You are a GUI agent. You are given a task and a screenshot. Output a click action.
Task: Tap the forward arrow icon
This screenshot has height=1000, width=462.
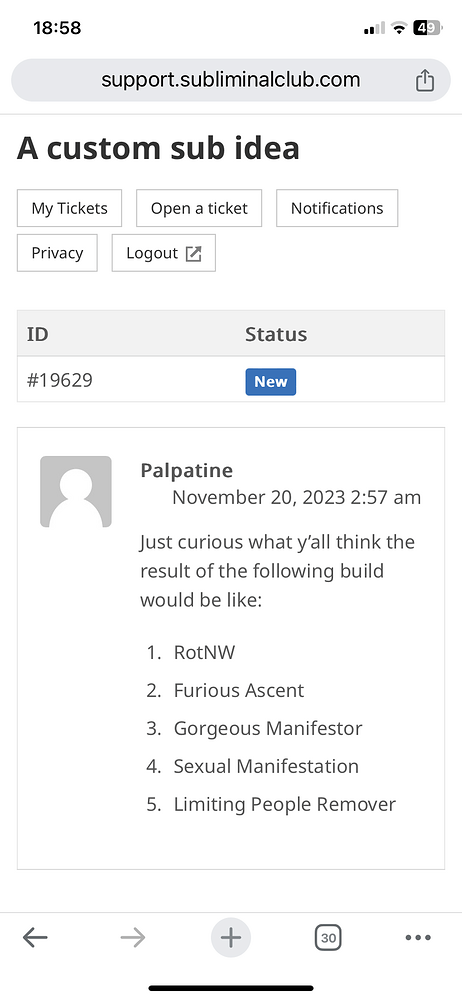(133, 938)
